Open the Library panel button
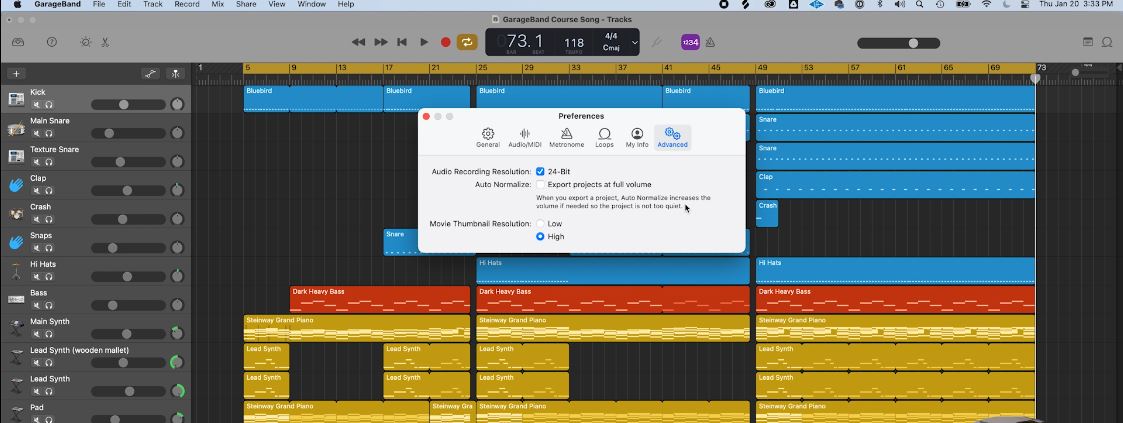The height and width of the screenshot is (423, 1123). pyautogui.click(x=18, y=42)
